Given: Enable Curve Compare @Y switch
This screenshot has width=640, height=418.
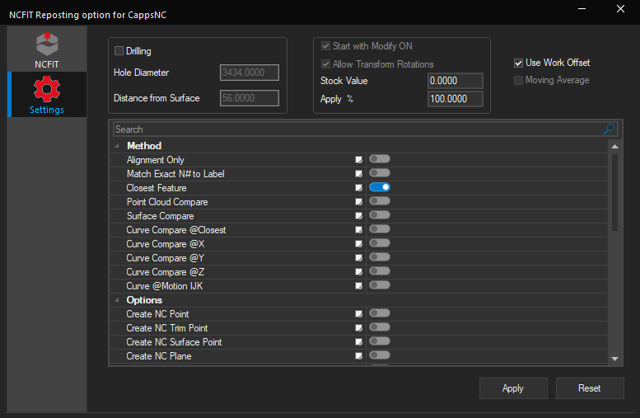Looking at the screenshot, I should tap(380, 257).
